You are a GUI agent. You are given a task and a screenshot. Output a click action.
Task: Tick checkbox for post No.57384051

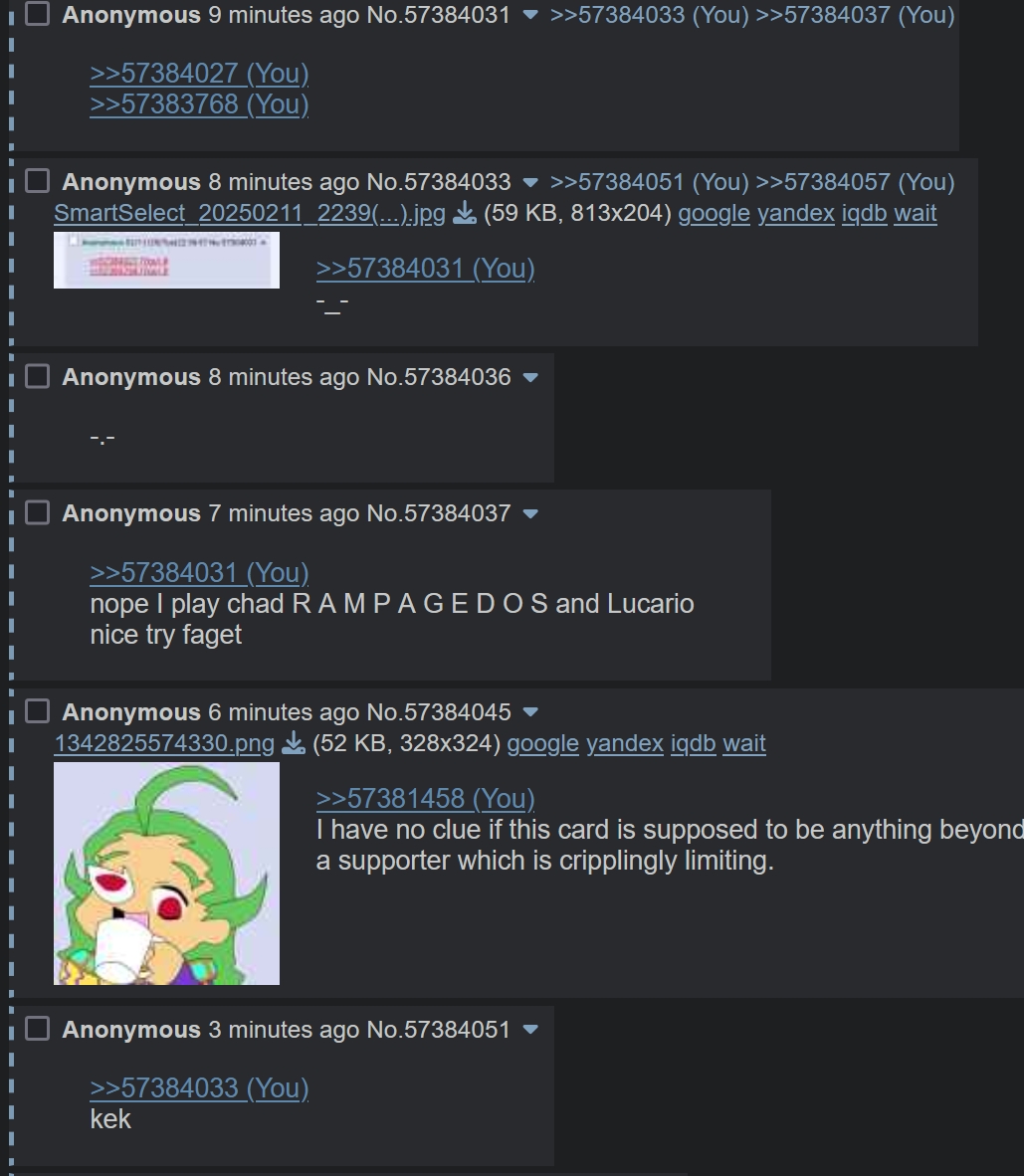tap(38, 1028)
